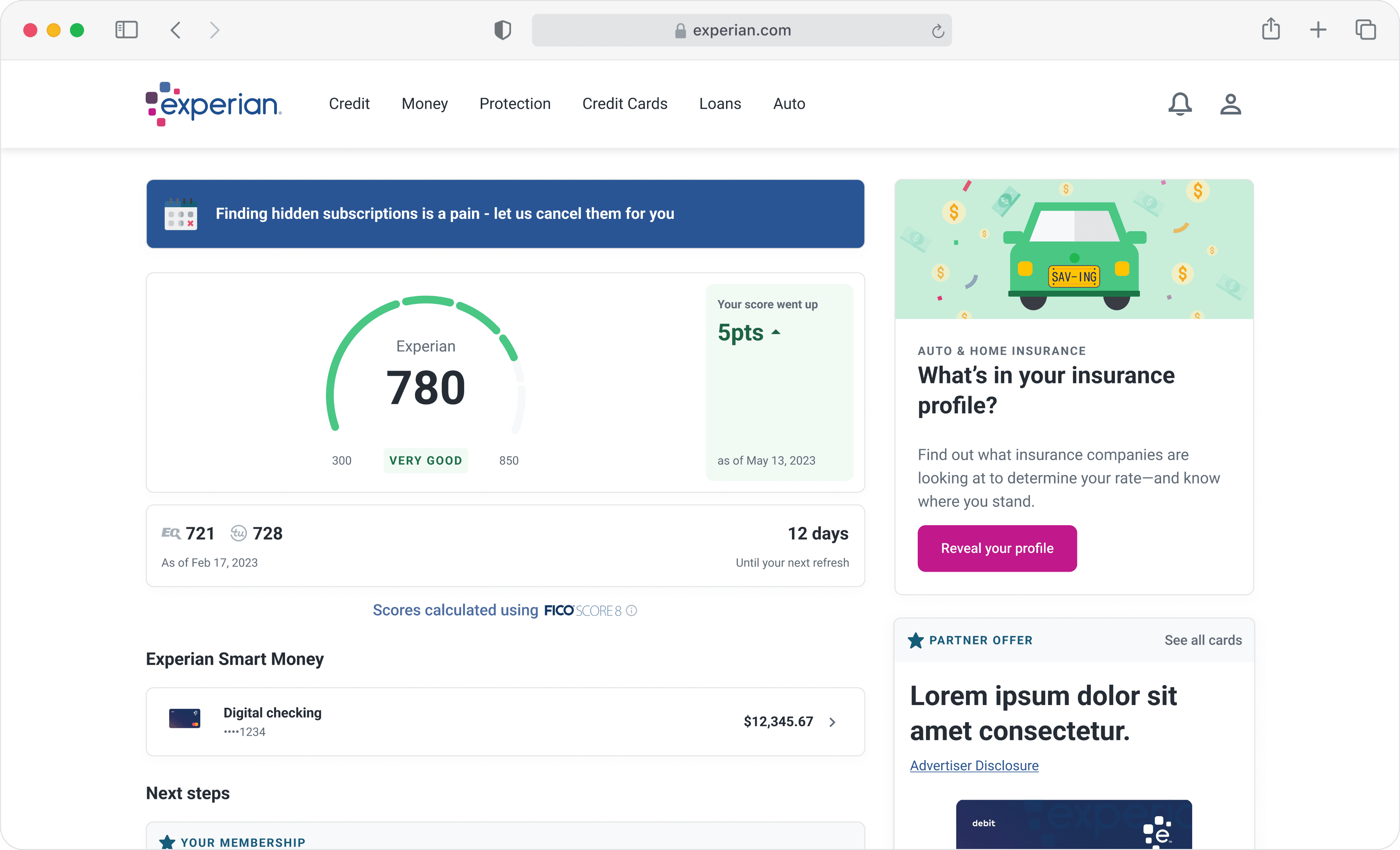
Task: Reload page using refresh icon
Action: pos(938,31)
